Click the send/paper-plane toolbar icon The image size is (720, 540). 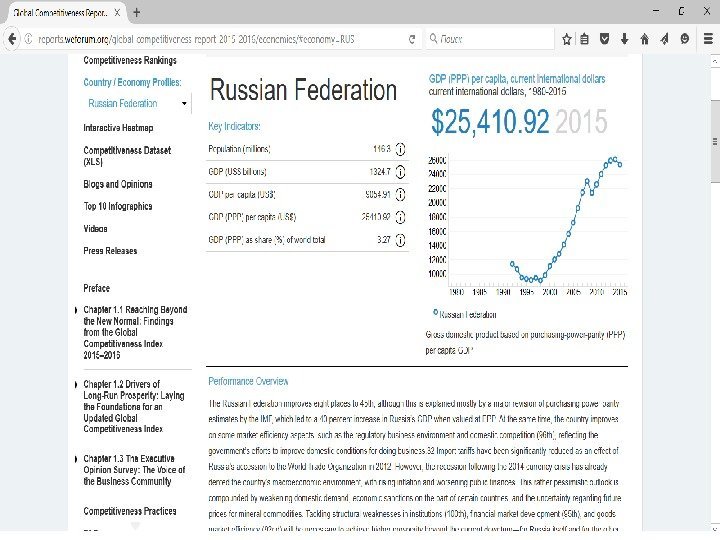(664, 39)
